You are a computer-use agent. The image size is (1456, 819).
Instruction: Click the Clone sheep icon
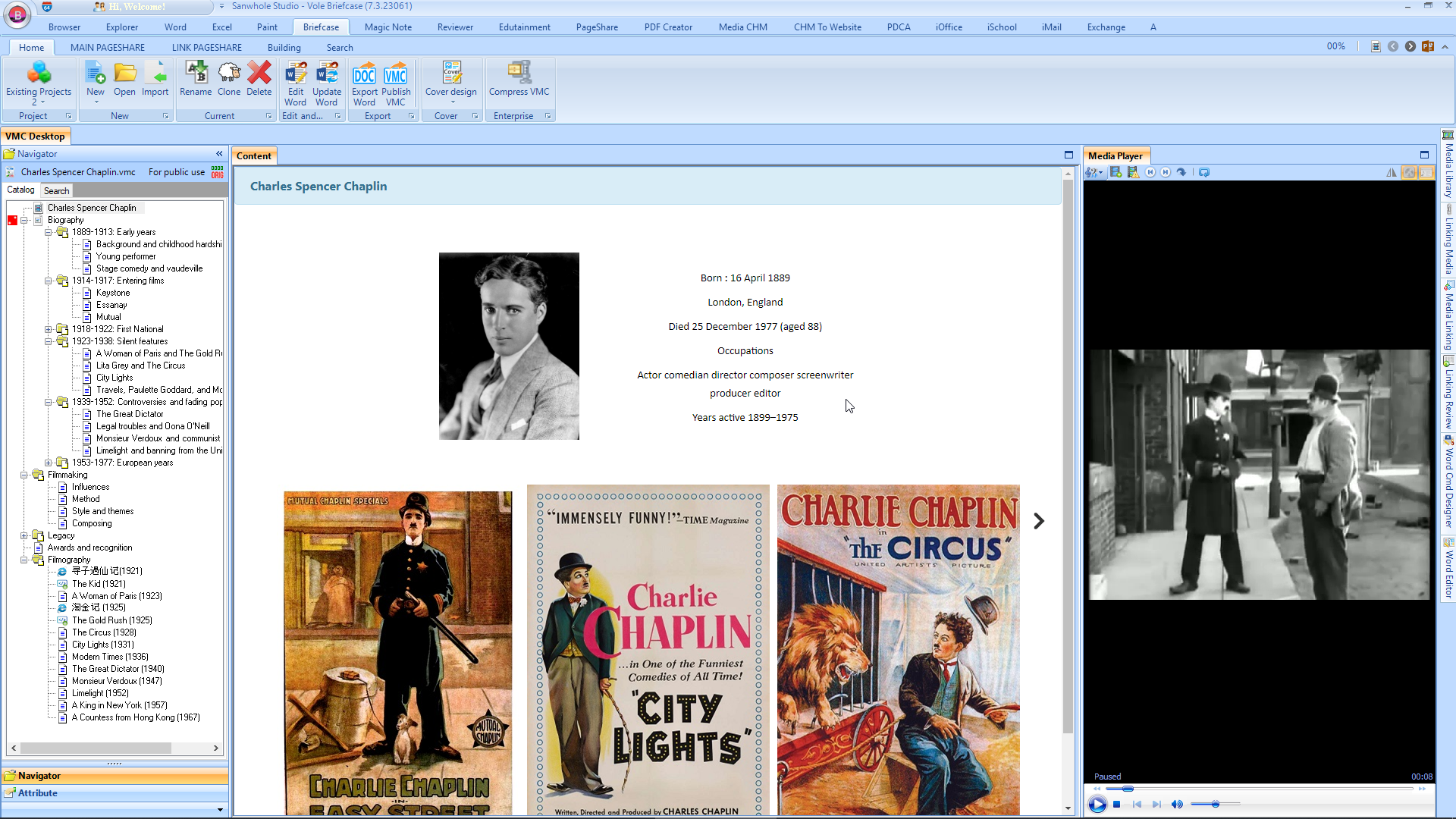point(229,74)
